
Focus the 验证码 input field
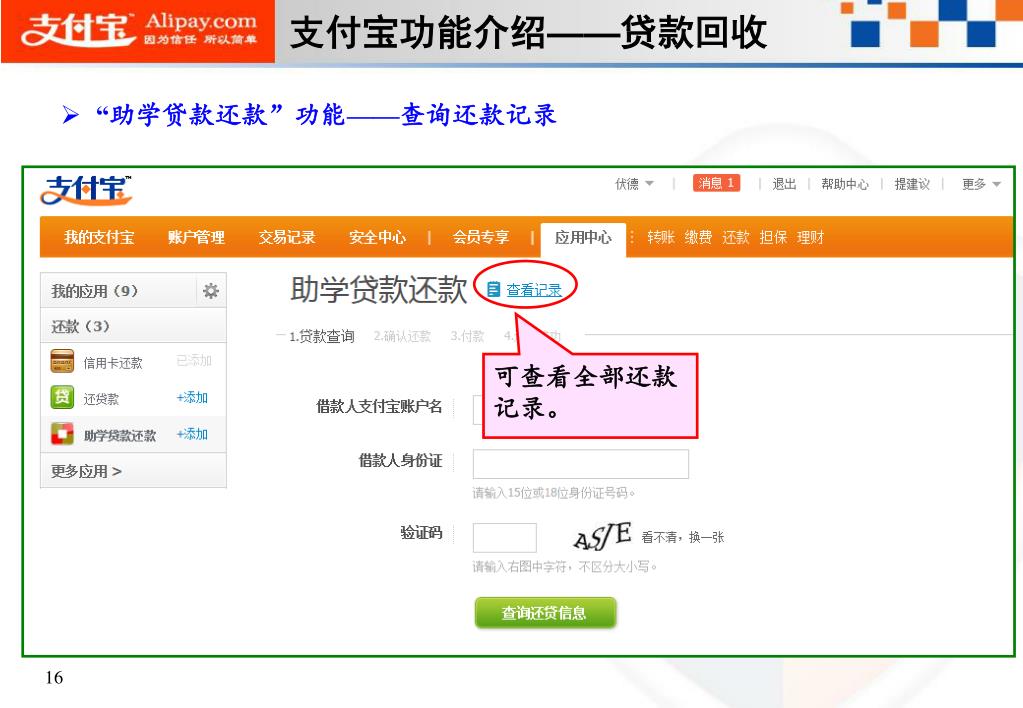(x=504, y=538)
